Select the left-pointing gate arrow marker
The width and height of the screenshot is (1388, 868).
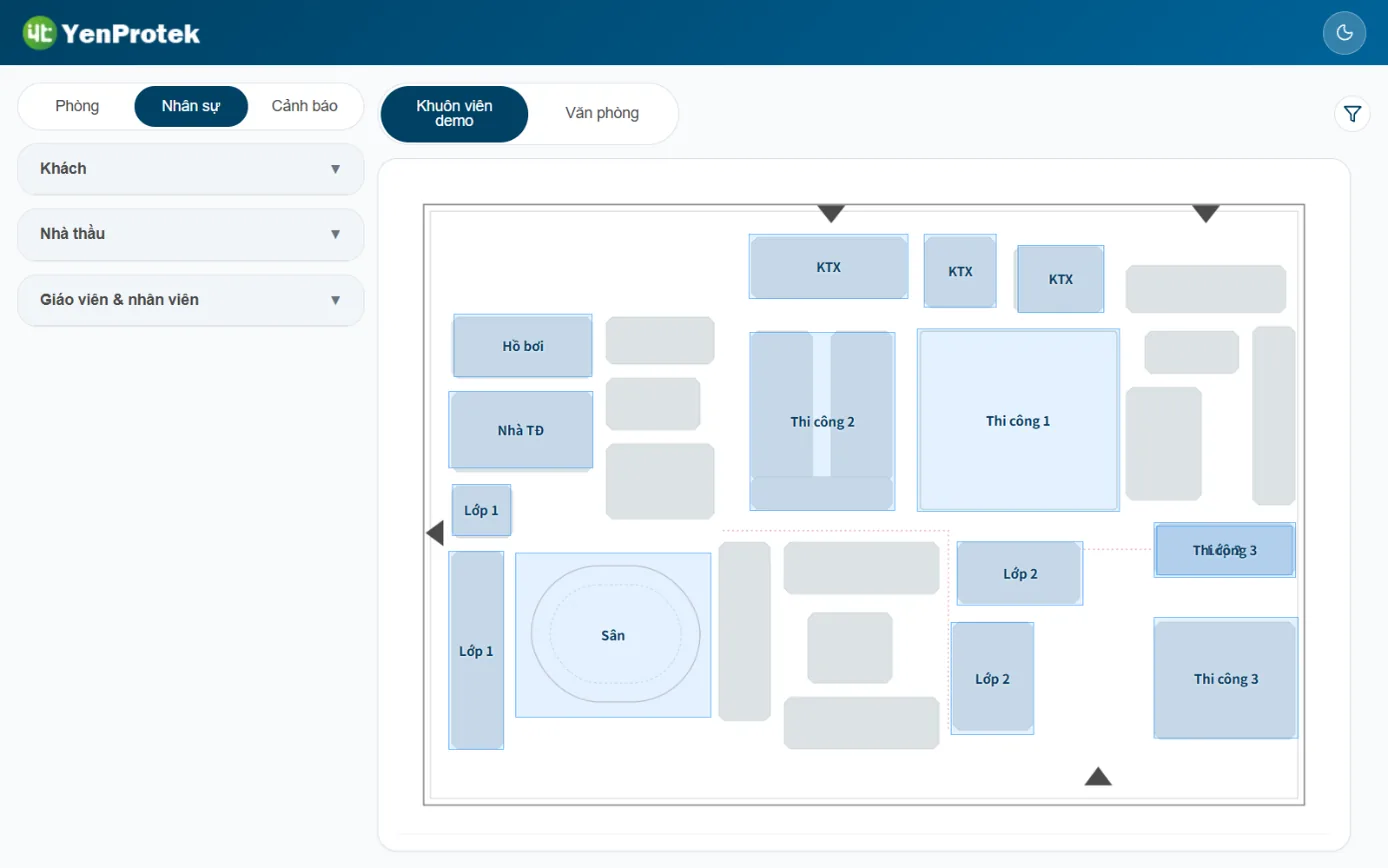pos(434,533)
